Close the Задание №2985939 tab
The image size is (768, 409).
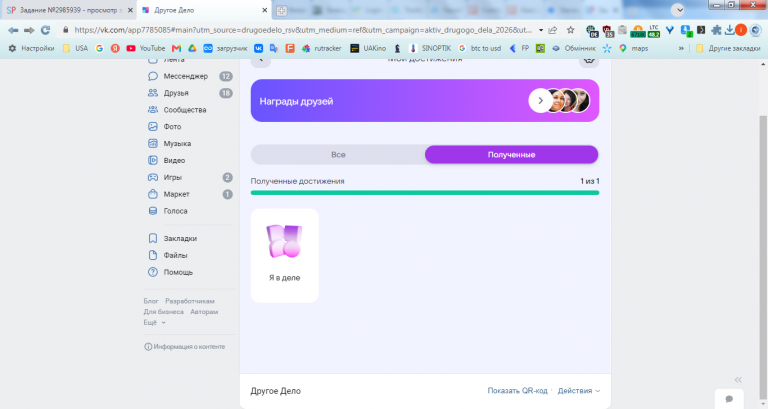point(130,10)
